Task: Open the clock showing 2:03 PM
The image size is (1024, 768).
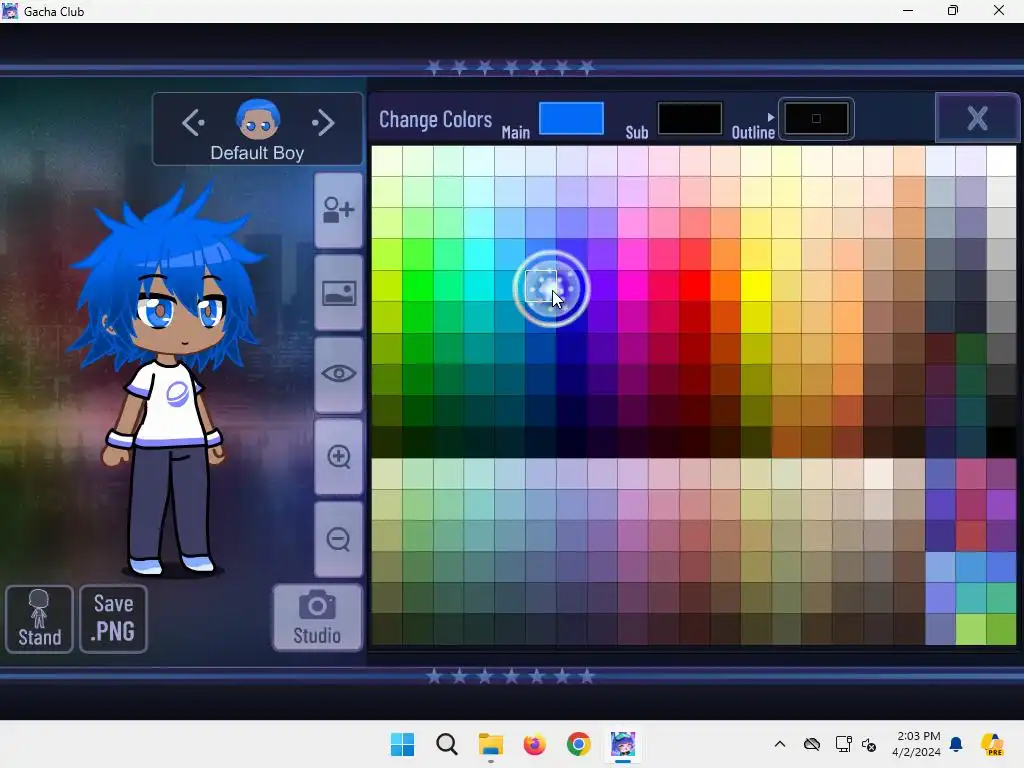Action: point(917,744)
